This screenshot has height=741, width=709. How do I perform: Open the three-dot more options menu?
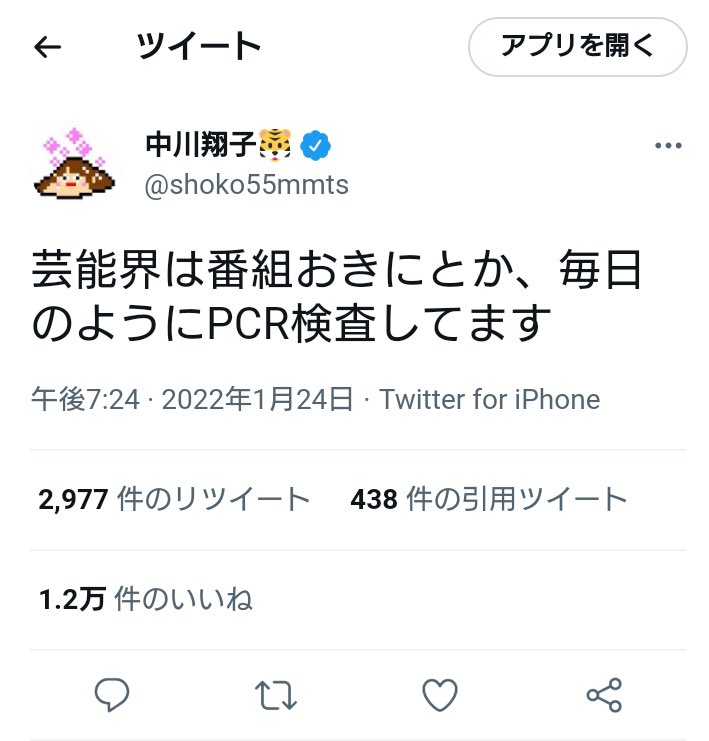[668, 146]
